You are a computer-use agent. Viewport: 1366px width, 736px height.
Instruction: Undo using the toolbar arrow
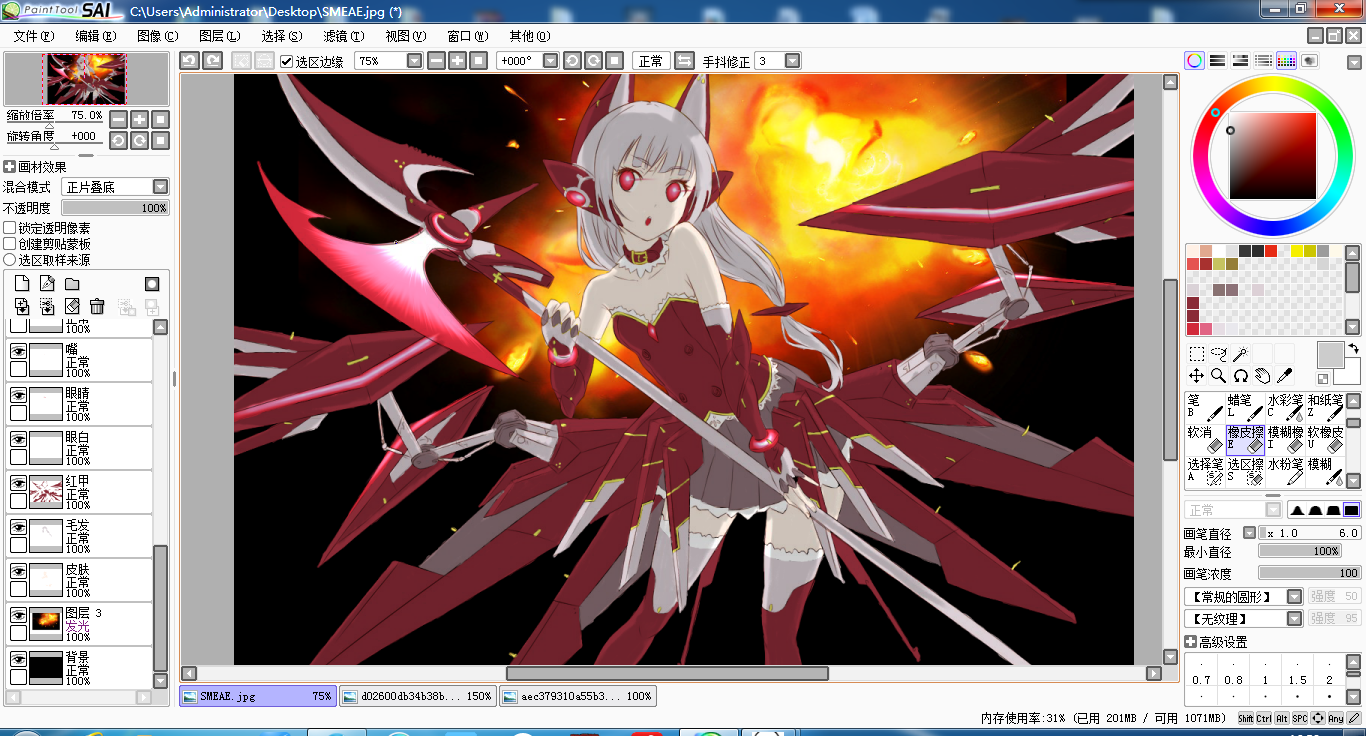190,61
